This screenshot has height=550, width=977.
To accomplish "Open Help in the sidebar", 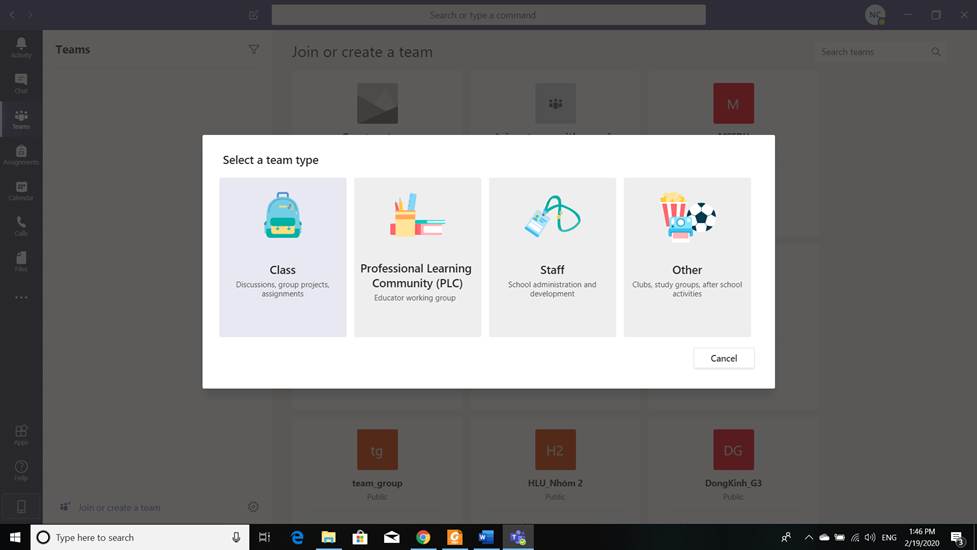I will [21, 469].
